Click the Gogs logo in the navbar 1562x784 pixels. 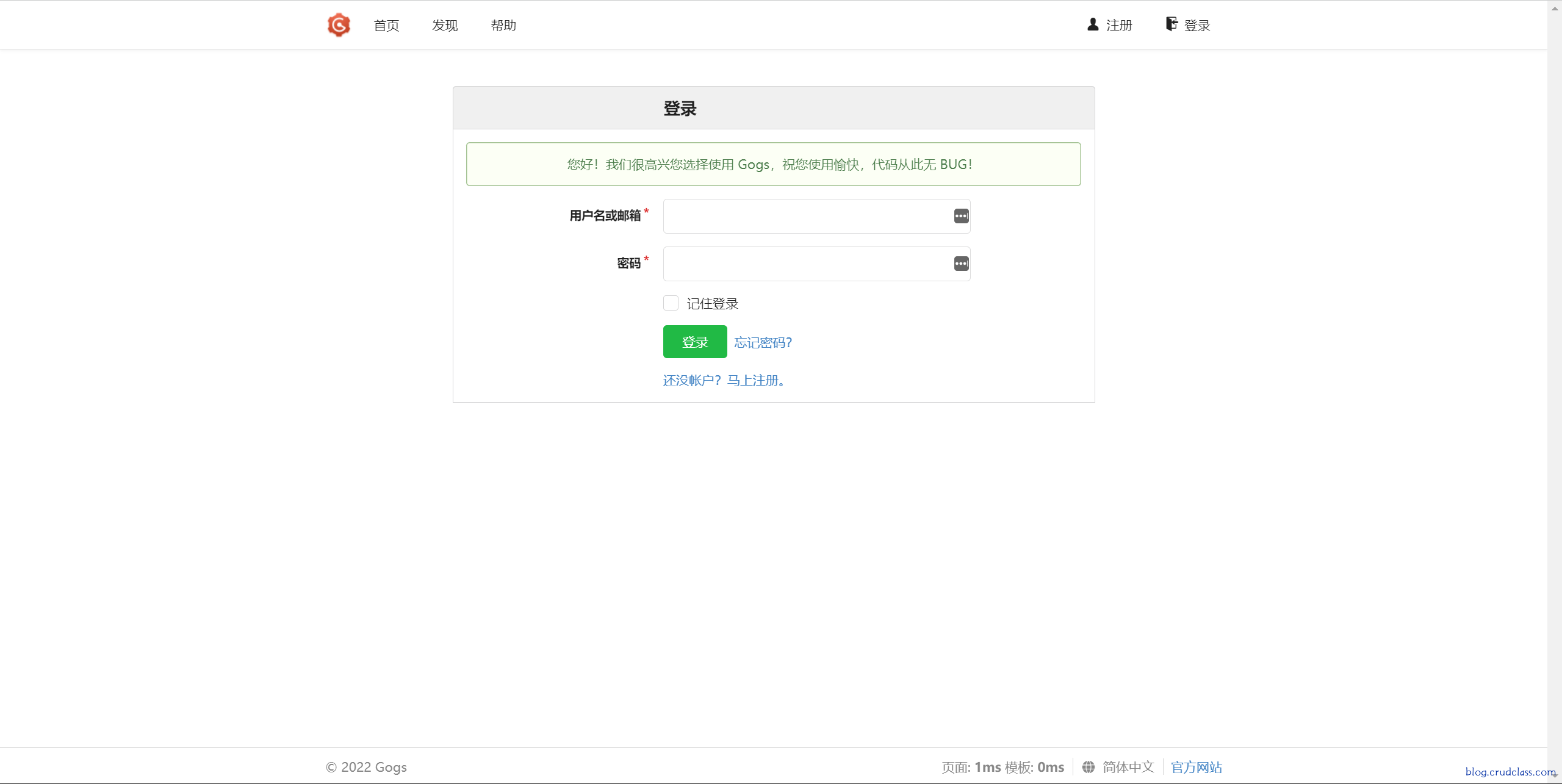coord(339,24)
